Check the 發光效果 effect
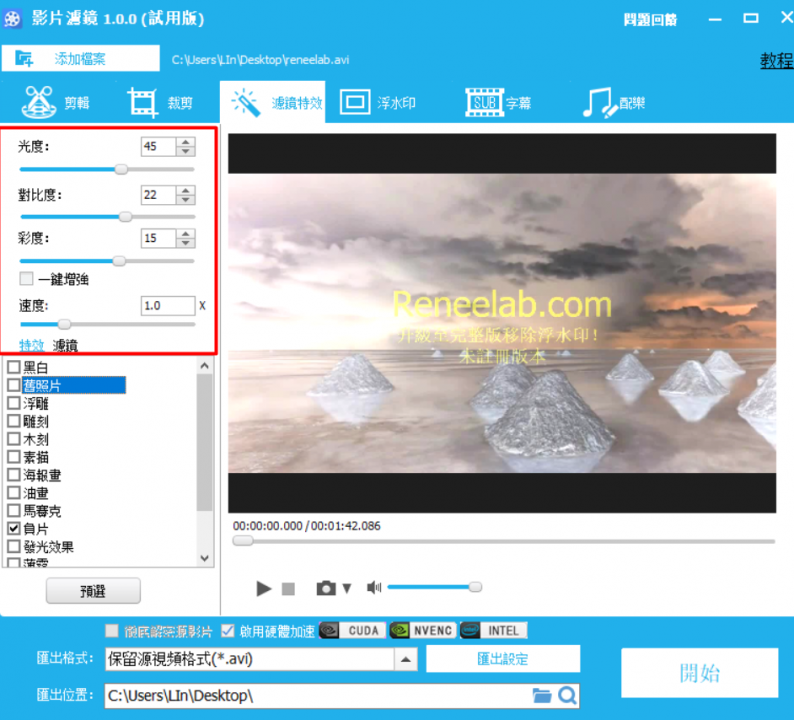794x720 pixels. [14, 546]
